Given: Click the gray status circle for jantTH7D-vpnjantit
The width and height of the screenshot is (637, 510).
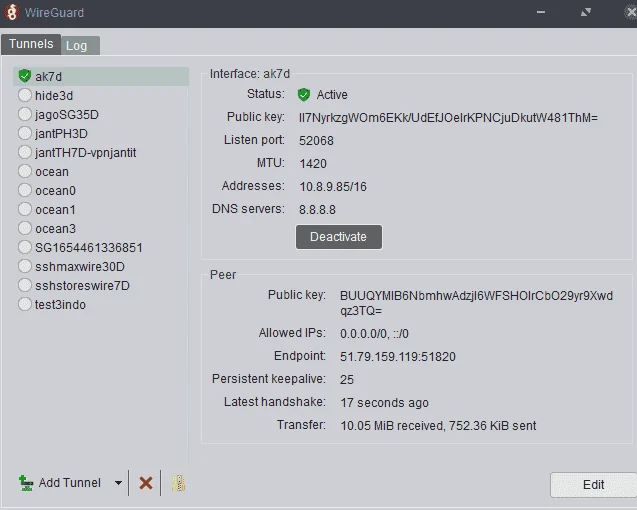Looking at the screenshot, I should click(25, 152).
